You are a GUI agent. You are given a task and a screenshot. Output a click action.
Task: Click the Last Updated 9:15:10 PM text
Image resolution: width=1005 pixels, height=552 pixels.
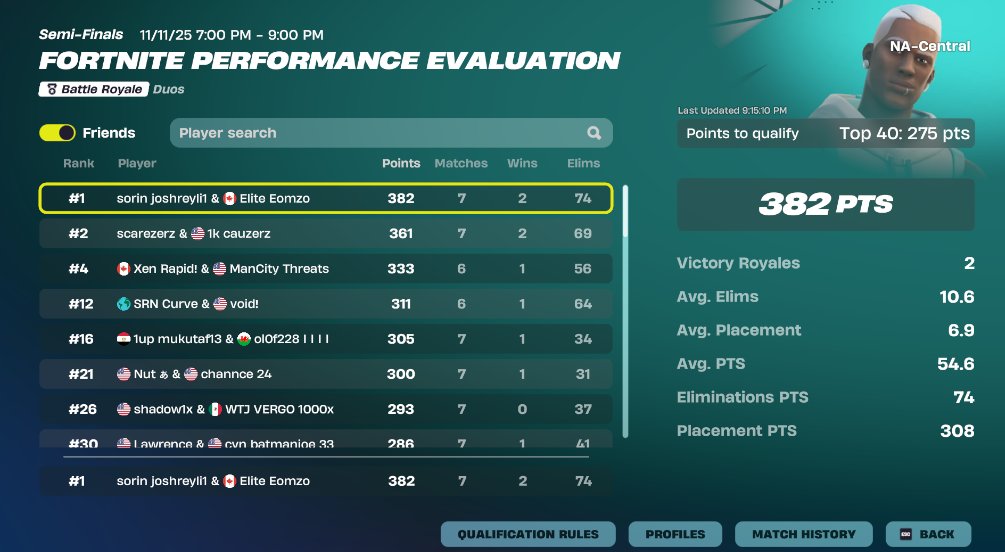pos(732,110)
